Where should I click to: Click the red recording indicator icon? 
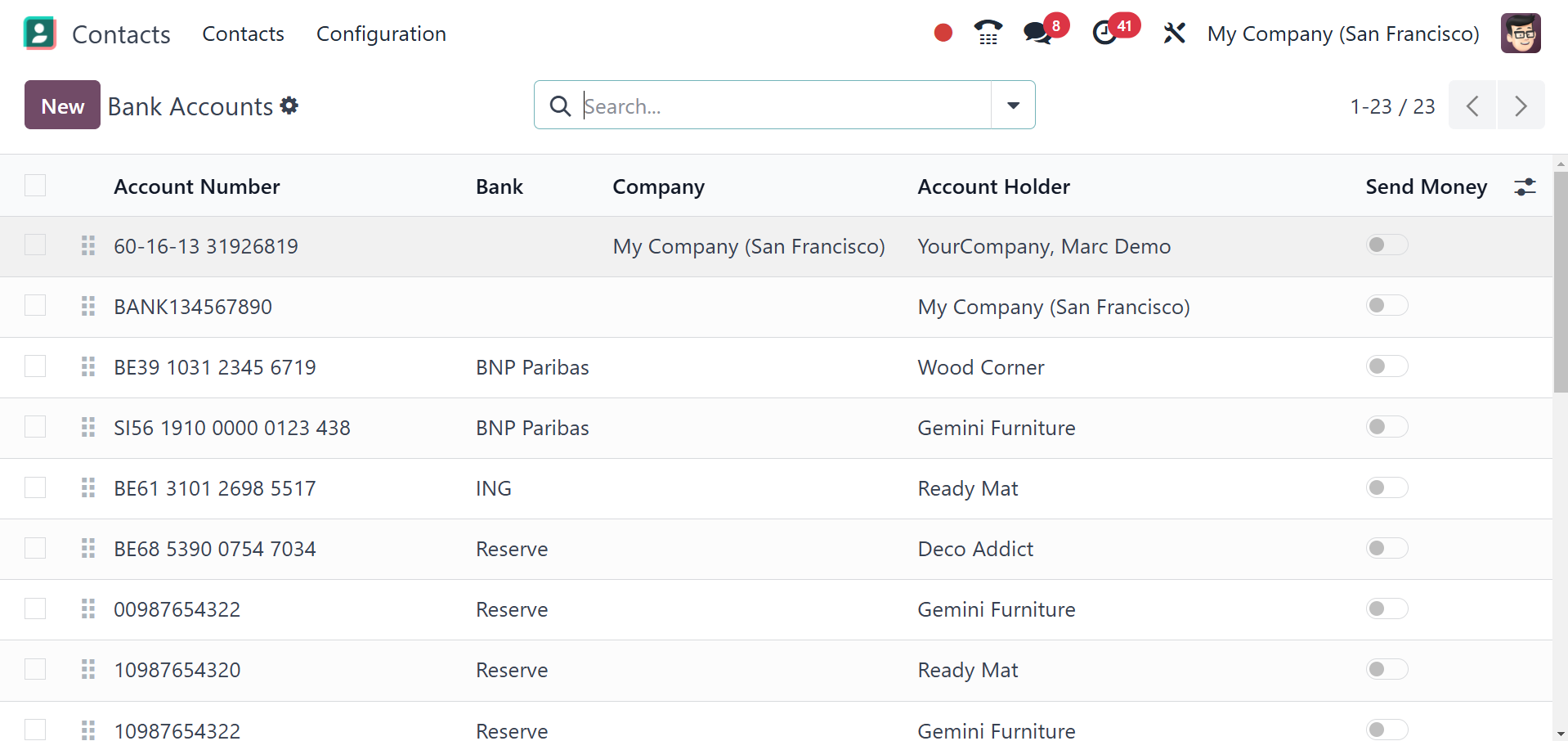[x=943, y=33]
